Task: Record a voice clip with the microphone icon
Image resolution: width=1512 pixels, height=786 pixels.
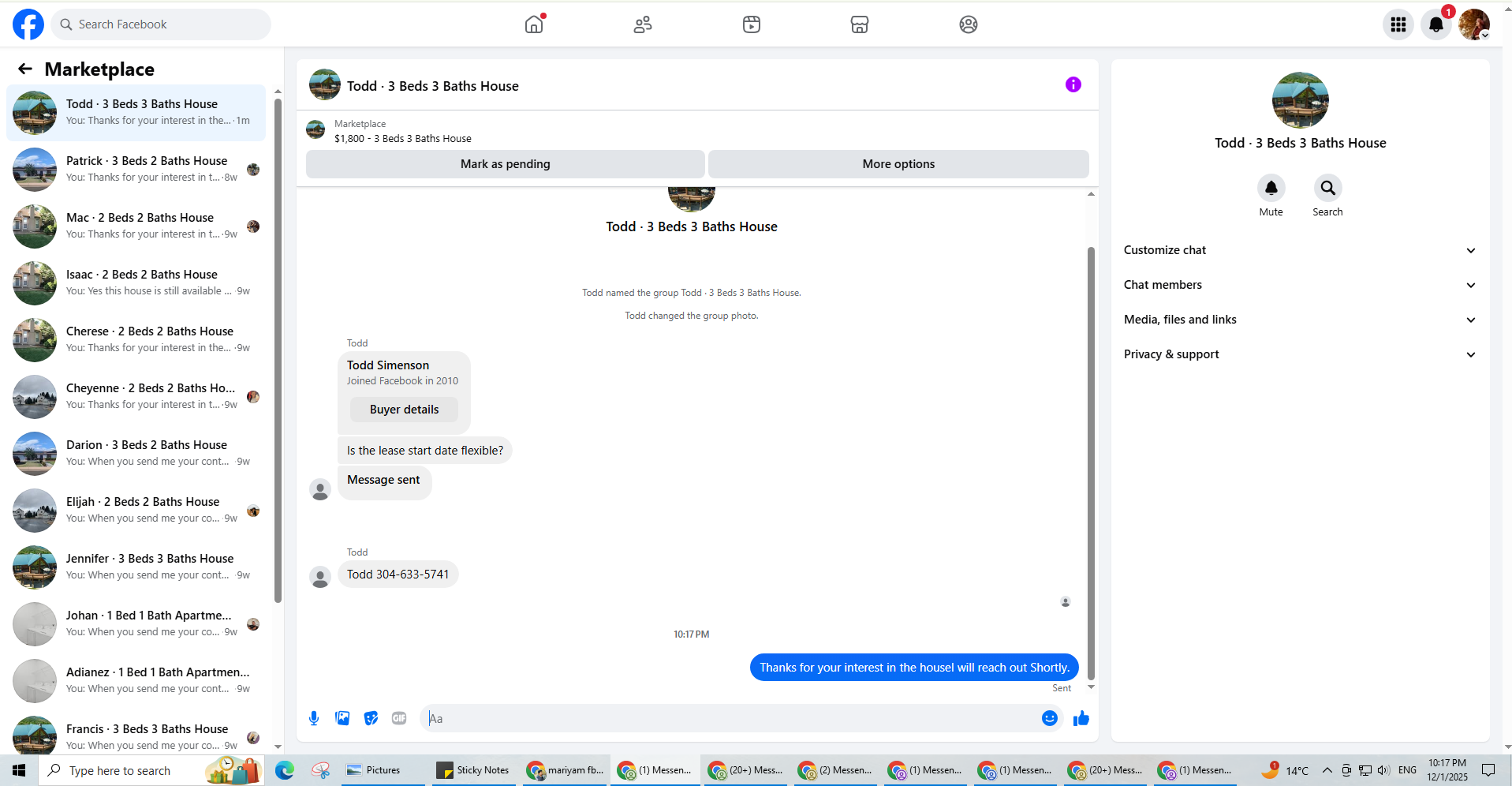Action: (x=314, y=718)
